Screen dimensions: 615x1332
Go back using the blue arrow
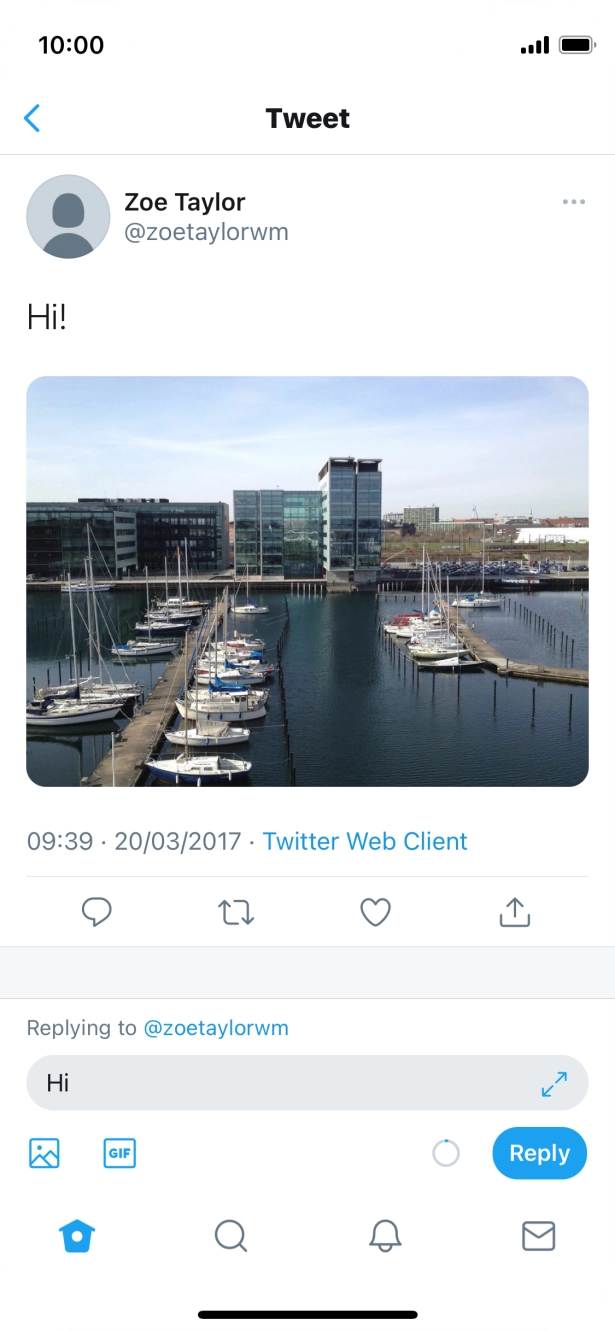coord(32,119)
